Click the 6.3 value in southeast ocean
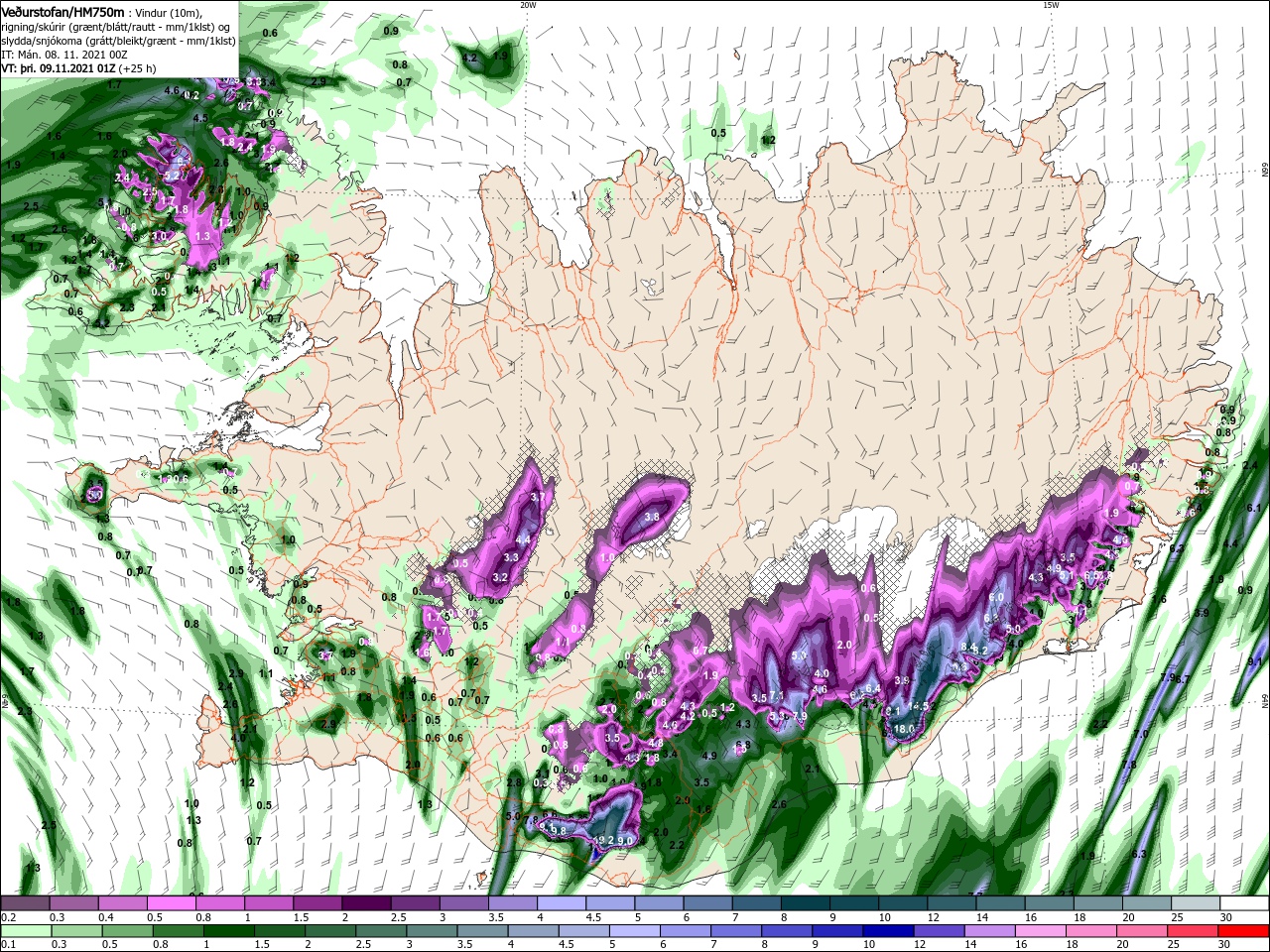The width and height of the screenshot is (1270, 952). pyautogui.click(x=1139, y=854)
